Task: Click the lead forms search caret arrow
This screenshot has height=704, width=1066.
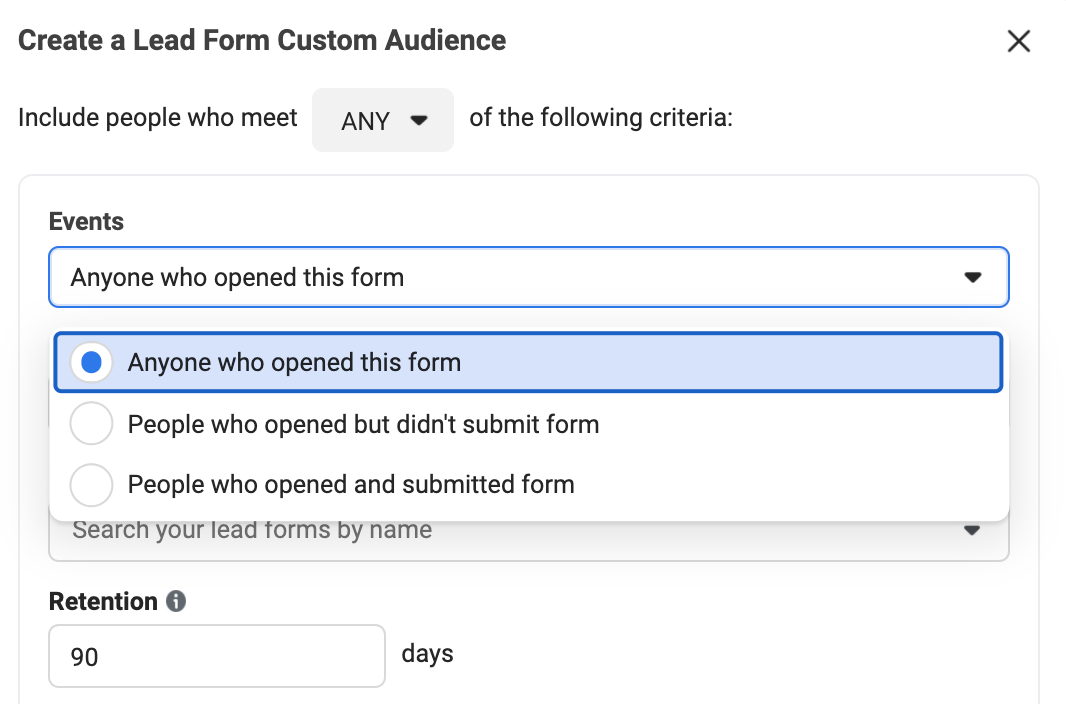Action: point(972,531)
